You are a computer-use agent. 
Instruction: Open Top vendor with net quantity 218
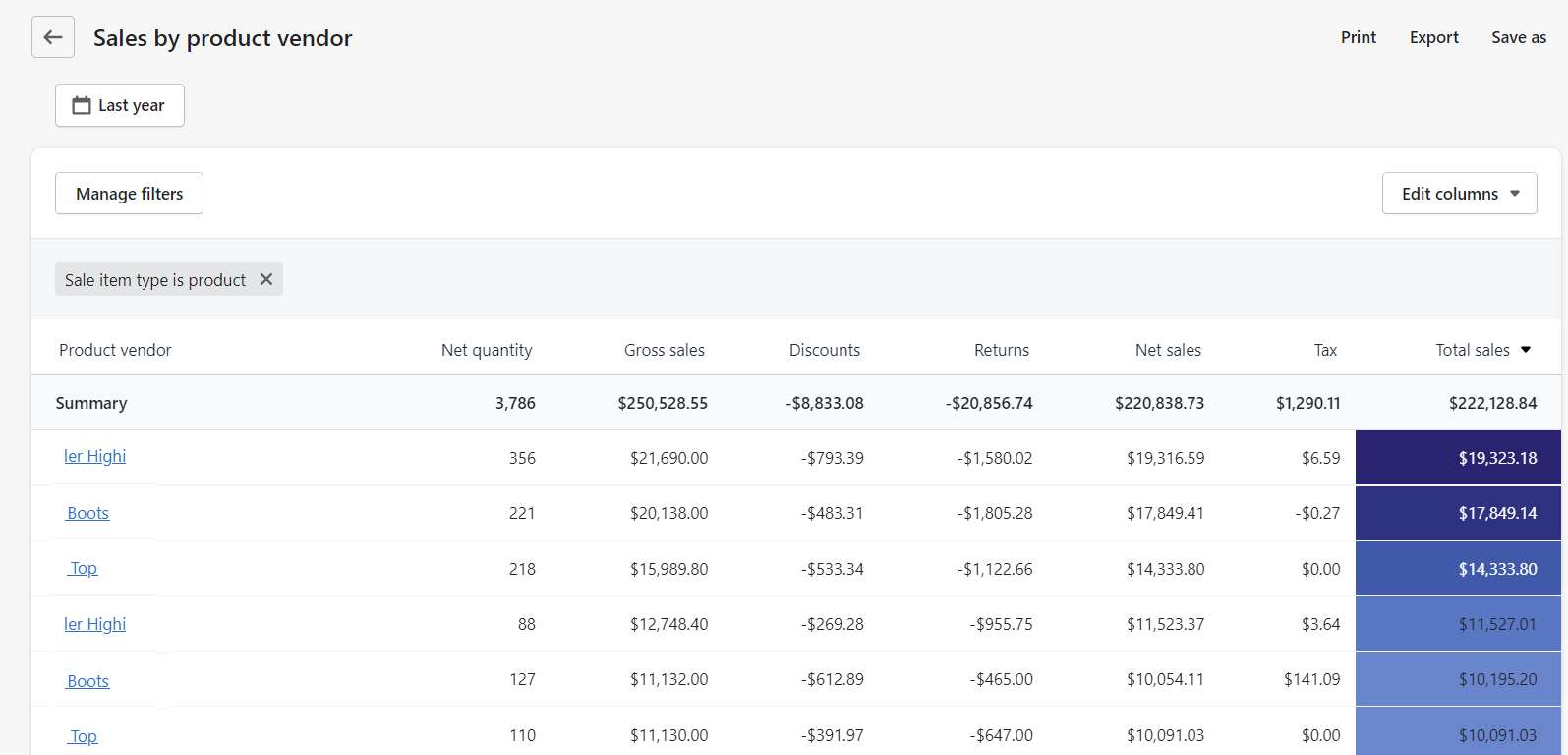click(84, 568)
